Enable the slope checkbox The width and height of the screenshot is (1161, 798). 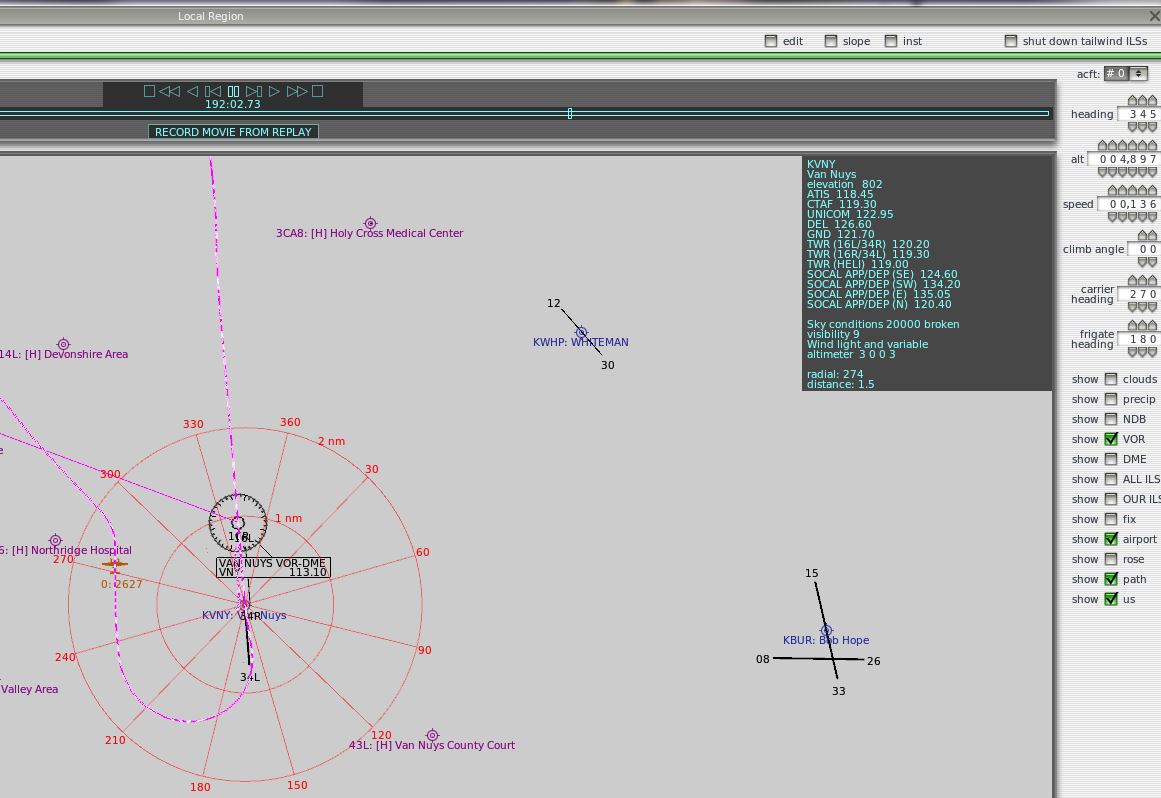click(x=831, y=41)
